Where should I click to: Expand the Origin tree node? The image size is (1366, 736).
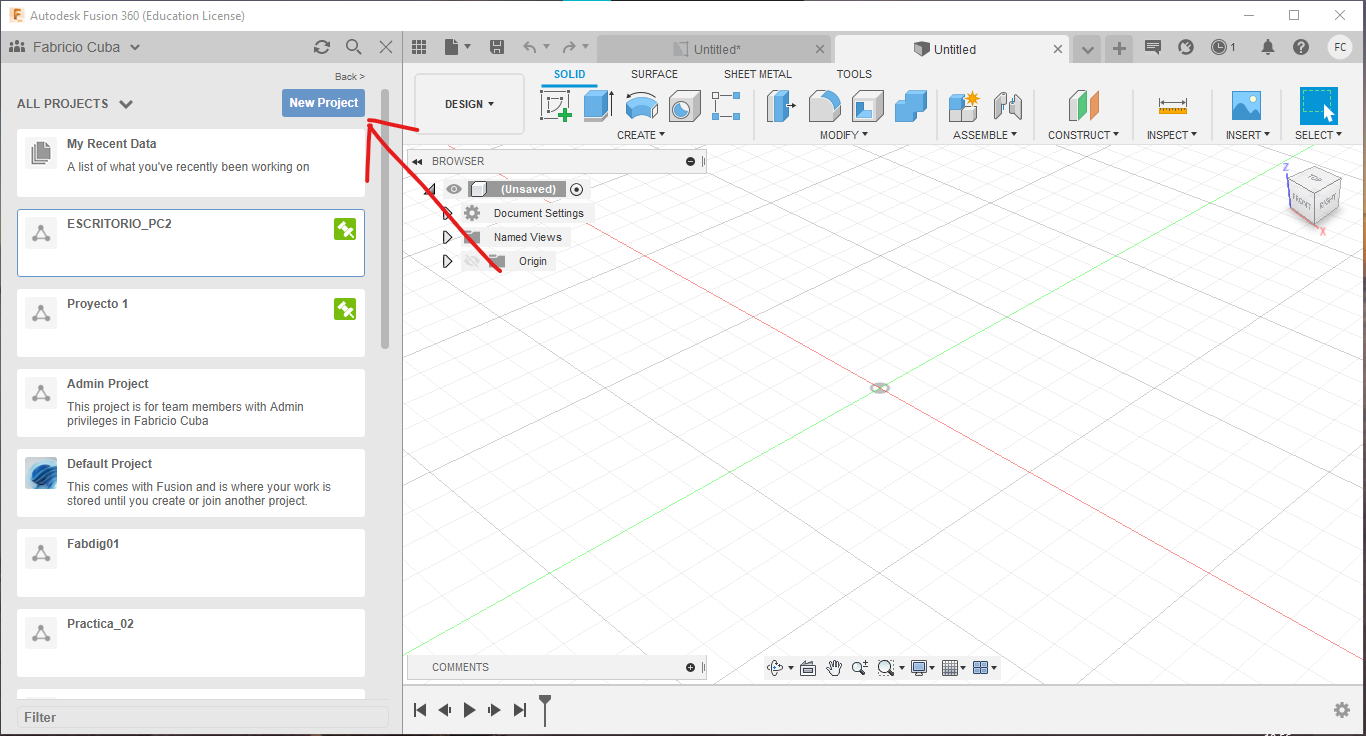click(447, 261)
